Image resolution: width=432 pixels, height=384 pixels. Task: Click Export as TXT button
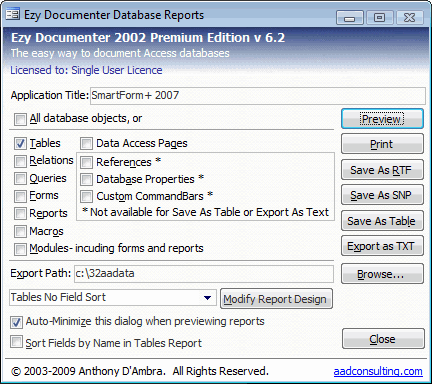[x=382, y=246]
